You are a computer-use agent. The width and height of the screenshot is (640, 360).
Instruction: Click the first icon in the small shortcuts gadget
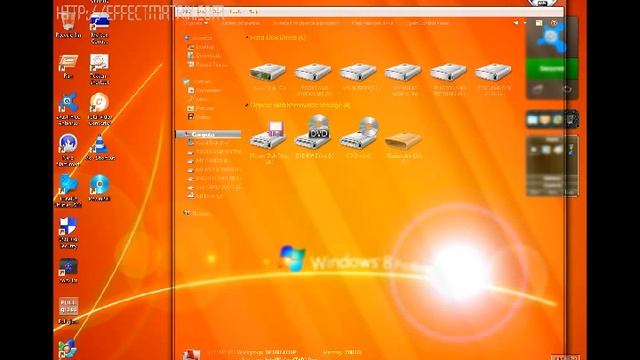click(x=532, y=120)
